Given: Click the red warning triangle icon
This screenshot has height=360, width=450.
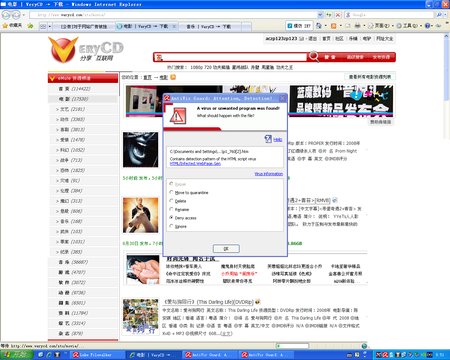Looking at the screenshot, I should [178, 116].
